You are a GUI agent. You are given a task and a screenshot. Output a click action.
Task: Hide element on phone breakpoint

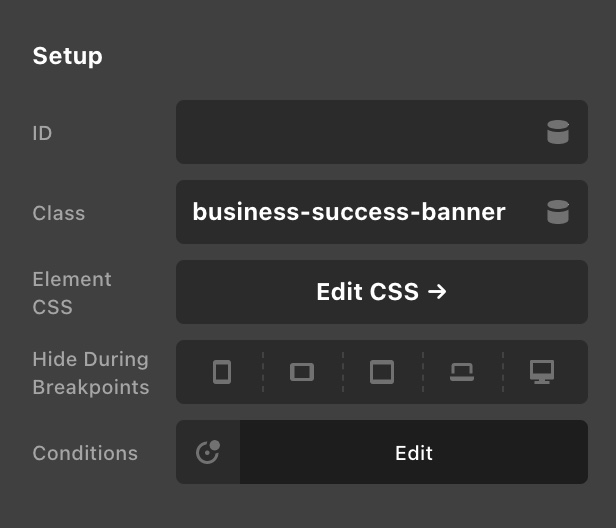coord(222,372)
